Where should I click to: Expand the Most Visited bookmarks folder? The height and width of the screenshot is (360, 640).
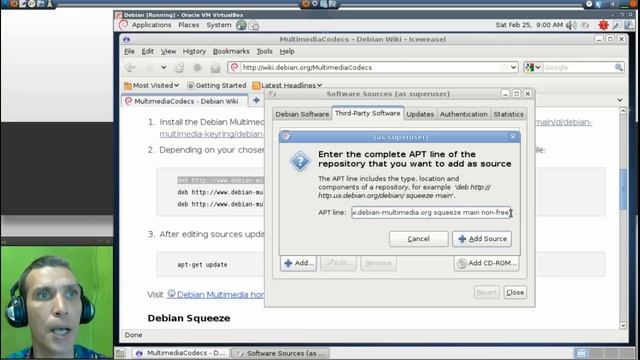pos(151,85)
